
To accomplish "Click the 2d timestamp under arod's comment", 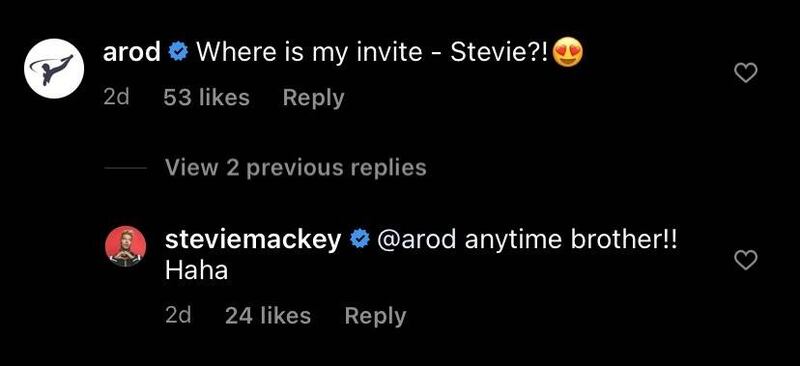I will pyautogui.click(x=116, y=97).
